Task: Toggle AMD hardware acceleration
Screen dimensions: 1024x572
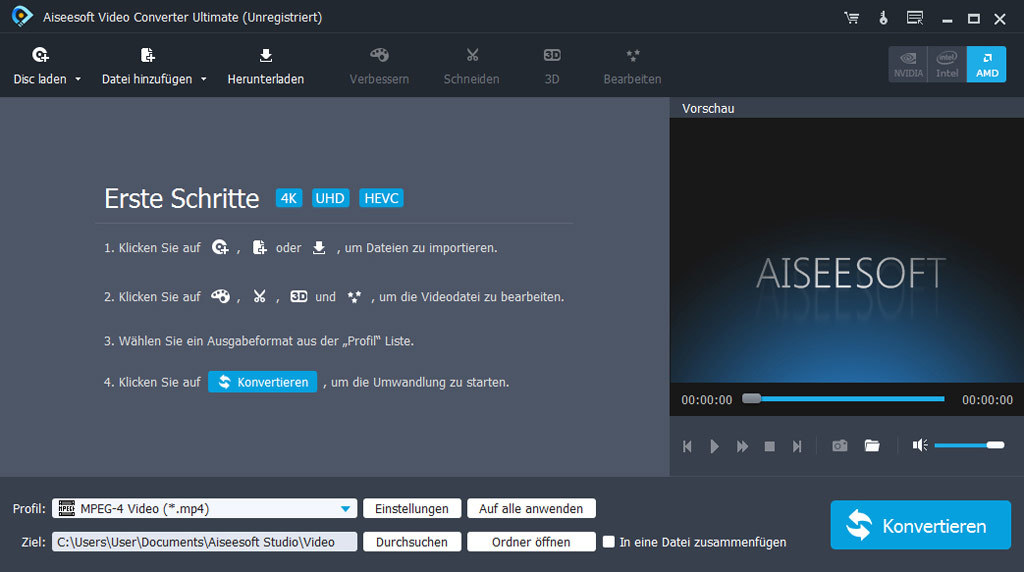Action: pyautogui.click(x=987, y=64)
